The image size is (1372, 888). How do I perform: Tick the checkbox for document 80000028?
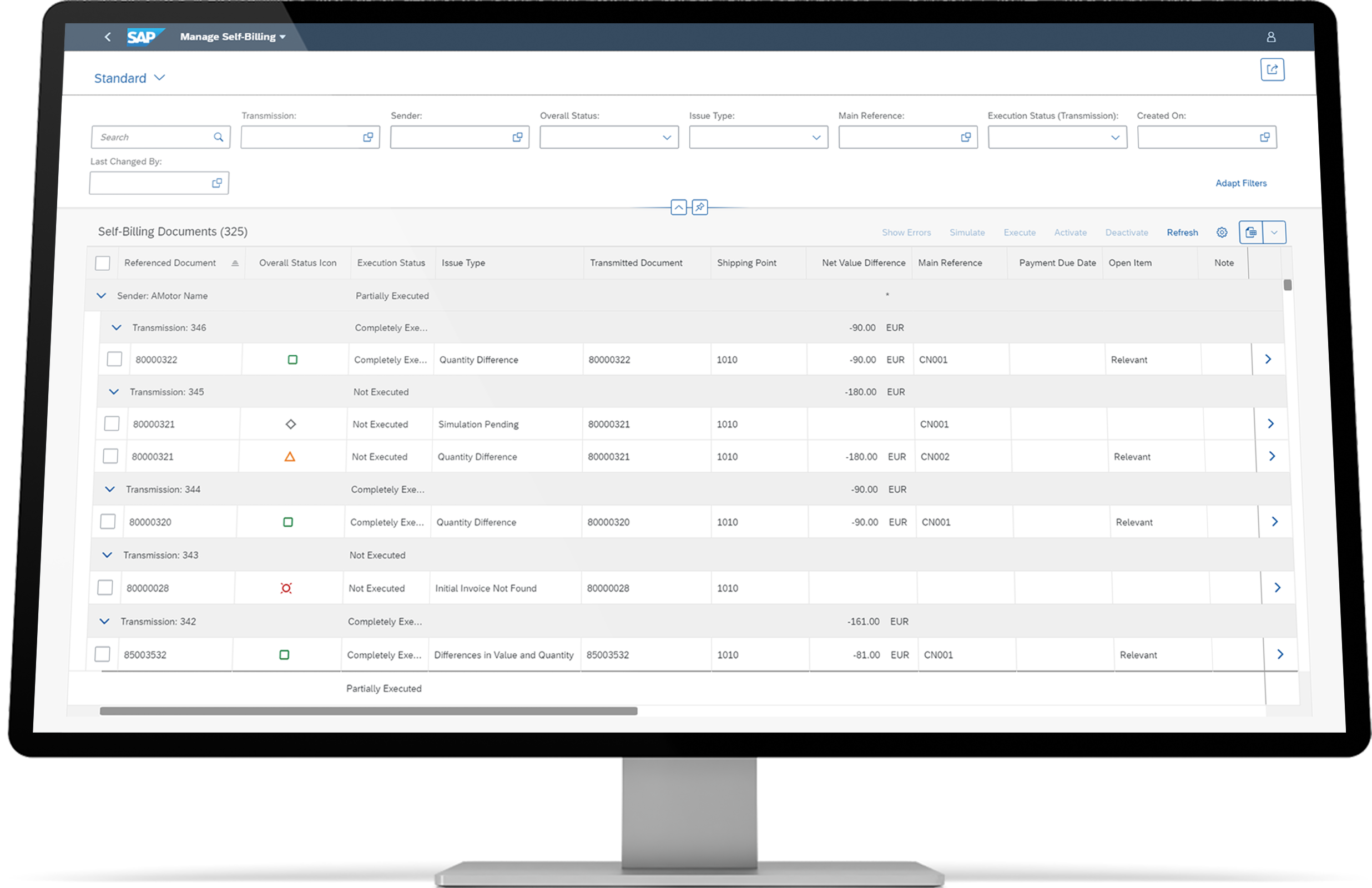(105, 588)
